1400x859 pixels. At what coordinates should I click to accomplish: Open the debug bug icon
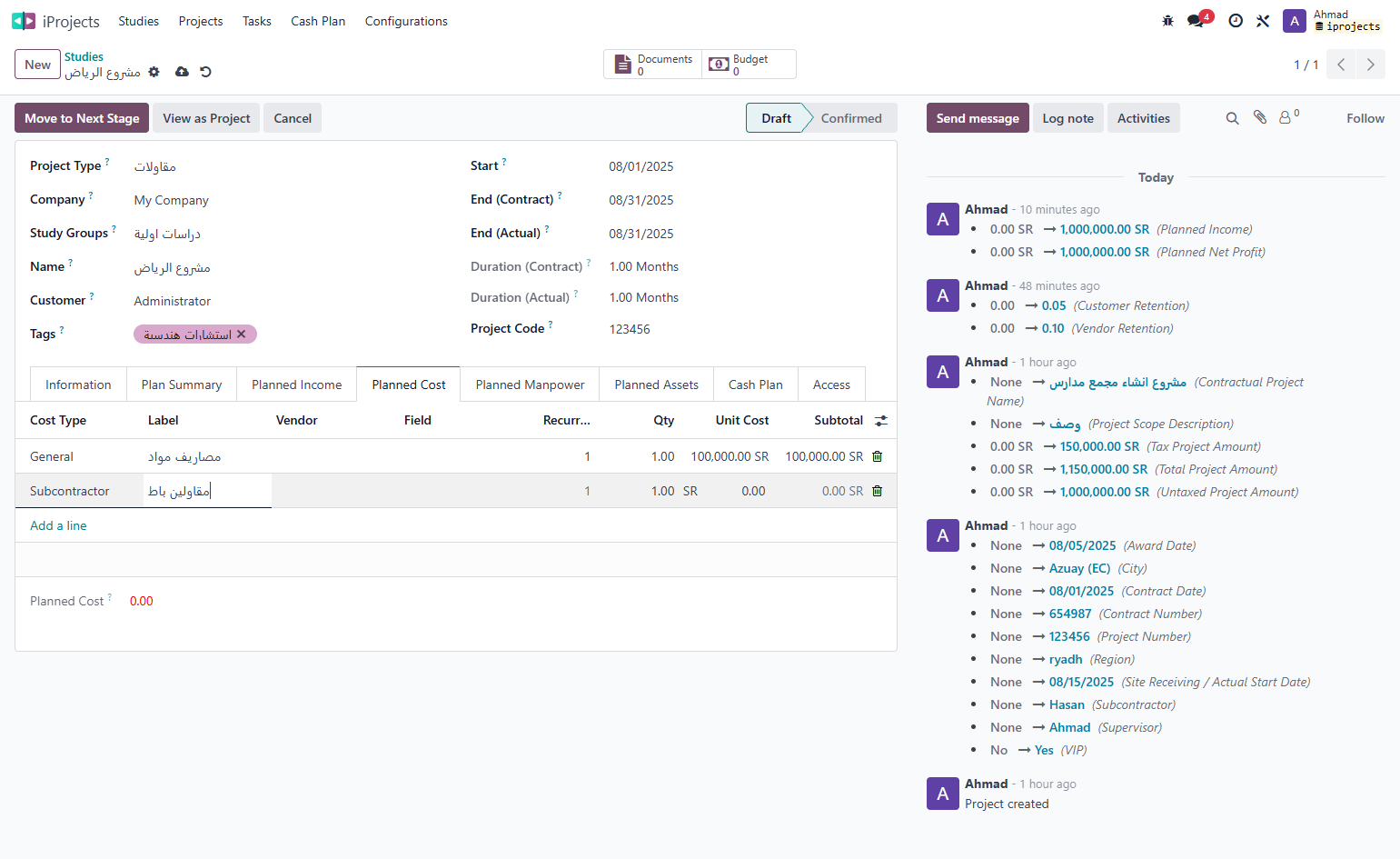[1168, 21]
